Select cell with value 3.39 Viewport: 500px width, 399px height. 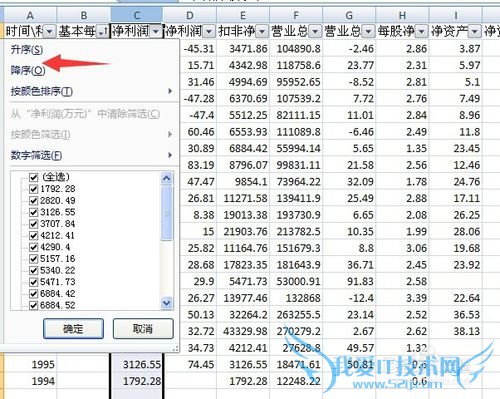click(x=402, y=298)
